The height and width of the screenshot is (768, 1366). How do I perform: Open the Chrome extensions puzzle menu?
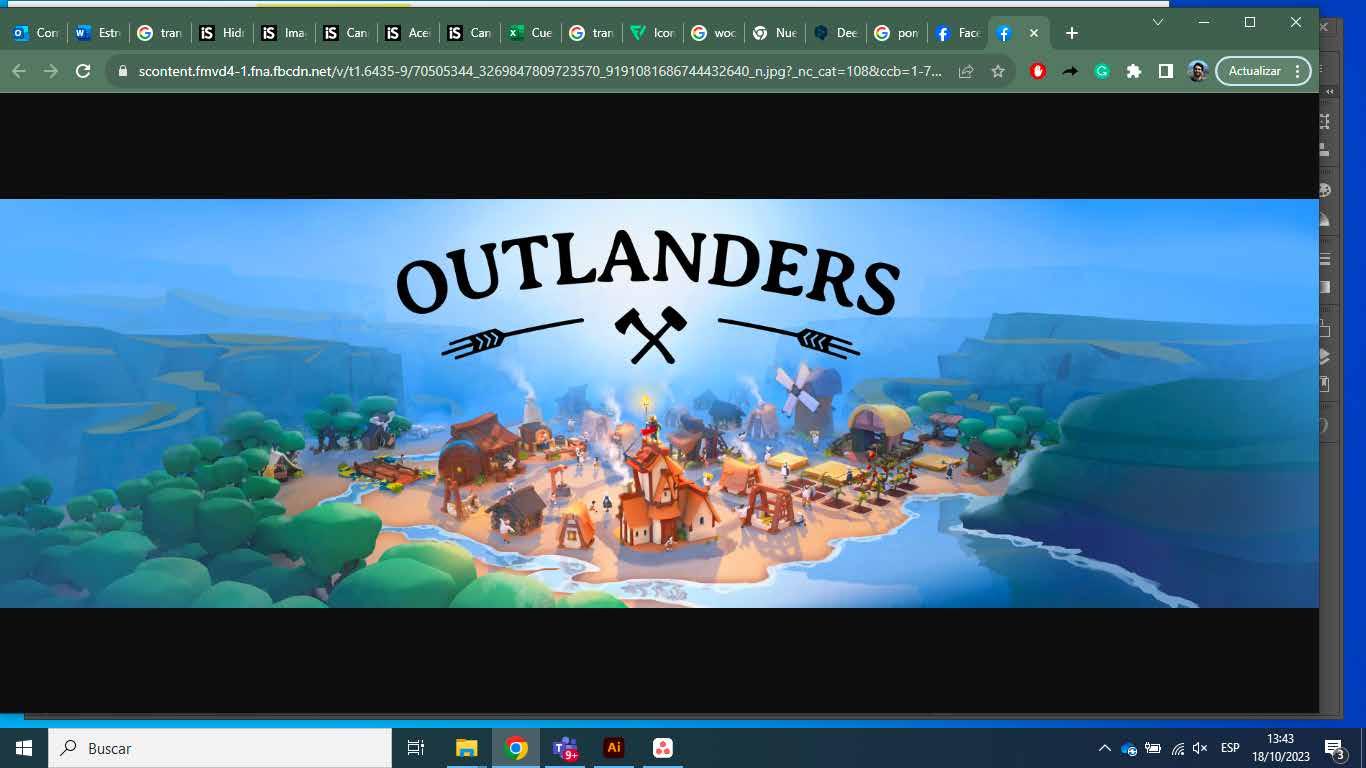click(1134, 71)
